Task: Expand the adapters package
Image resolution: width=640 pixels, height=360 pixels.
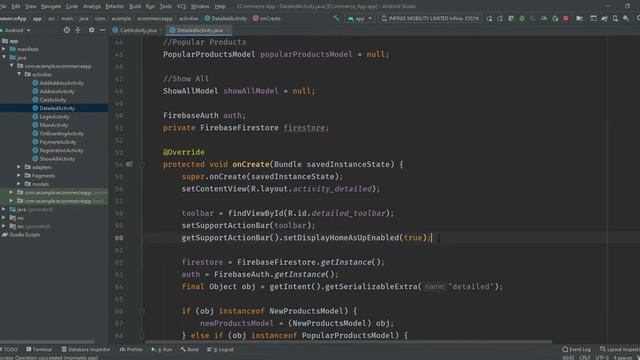Action: click(x=19, y=167)
